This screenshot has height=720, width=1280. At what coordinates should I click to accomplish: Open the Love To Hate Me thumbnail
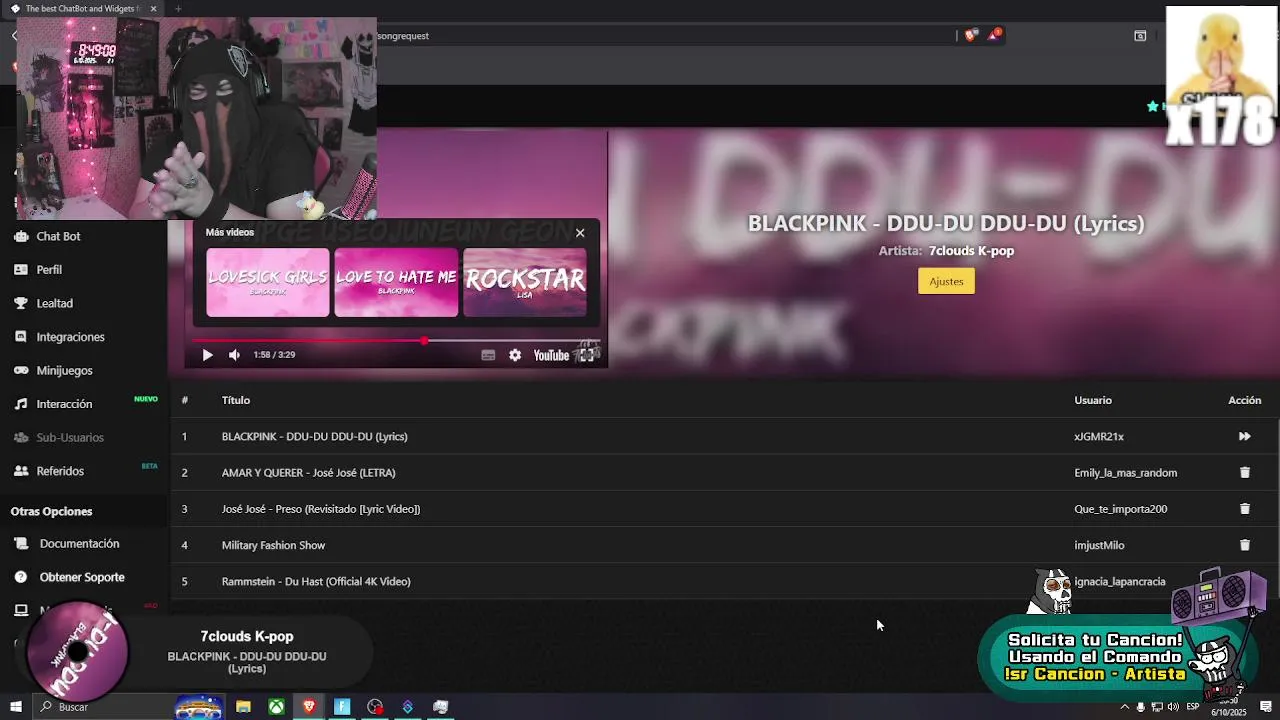tap(396, 283)
